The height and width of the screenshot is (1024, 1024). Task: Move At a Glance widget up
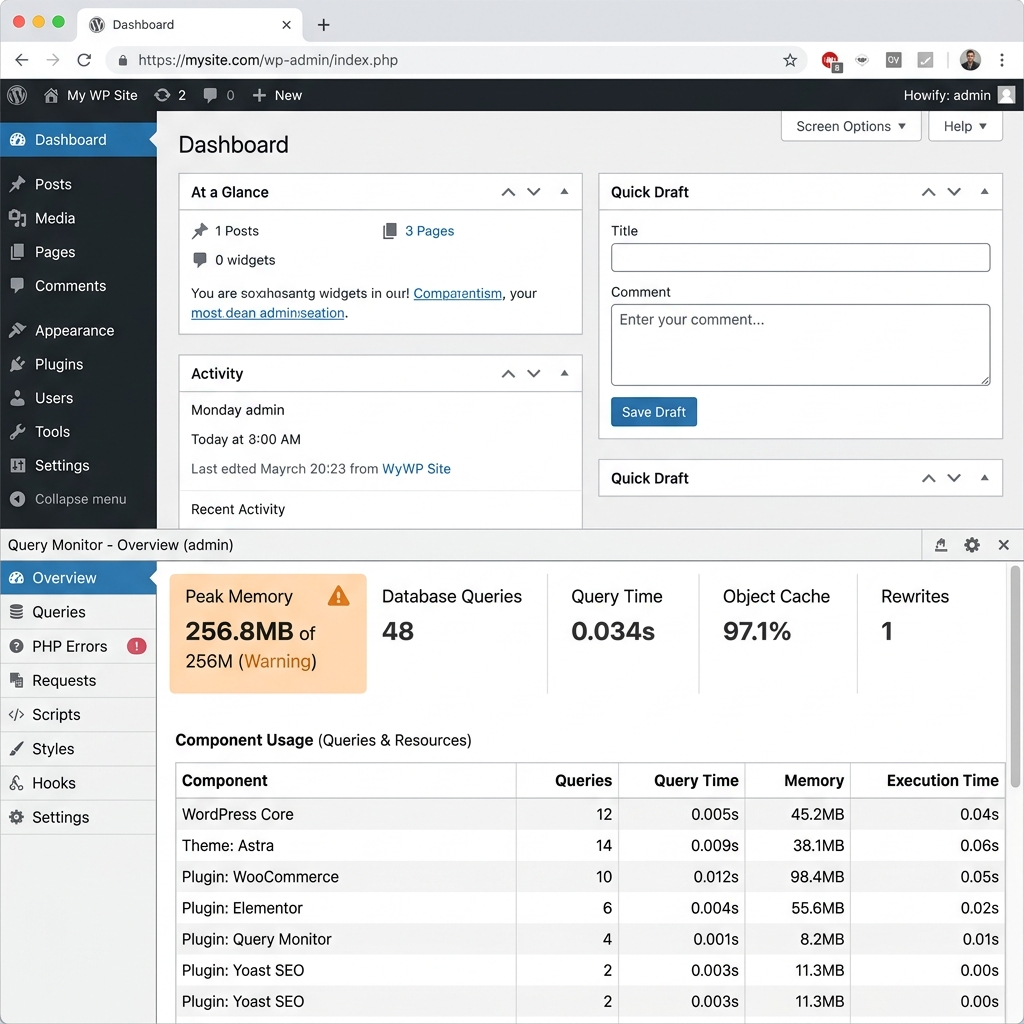click(x=508, y=192)
